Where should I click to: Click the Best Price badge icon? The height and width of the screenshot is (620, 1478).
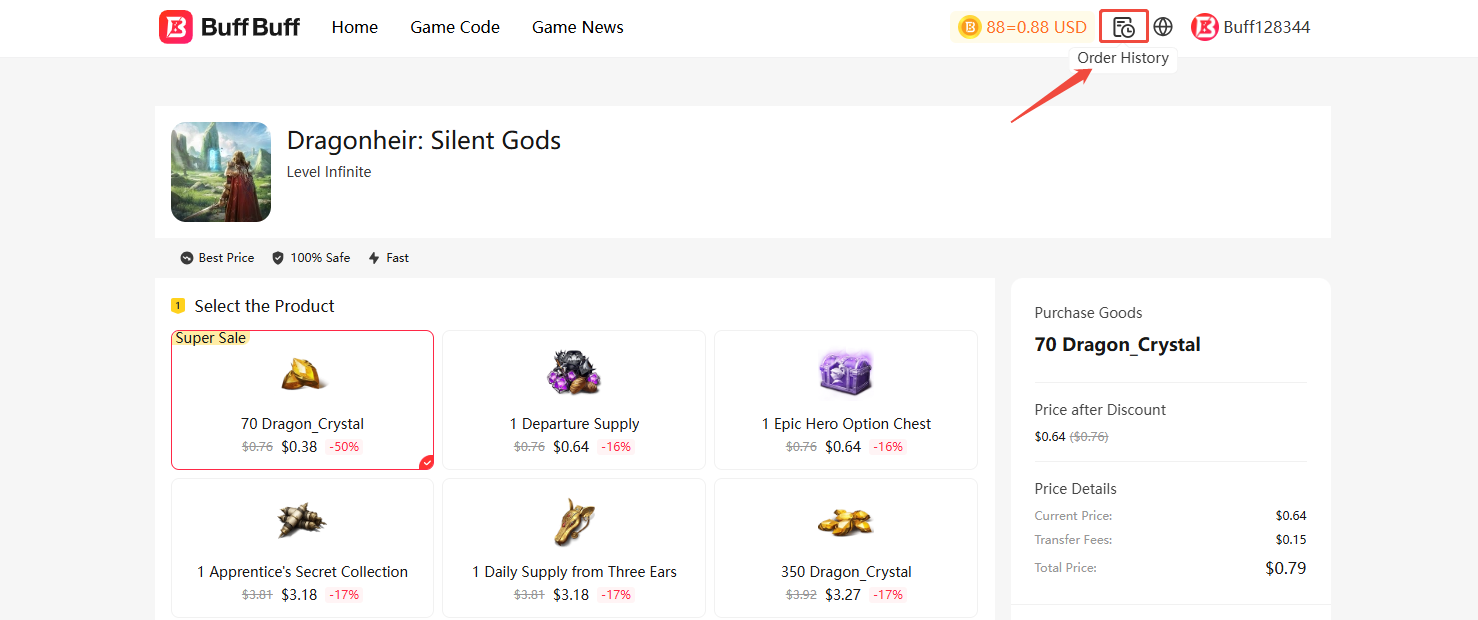(186, 258)
